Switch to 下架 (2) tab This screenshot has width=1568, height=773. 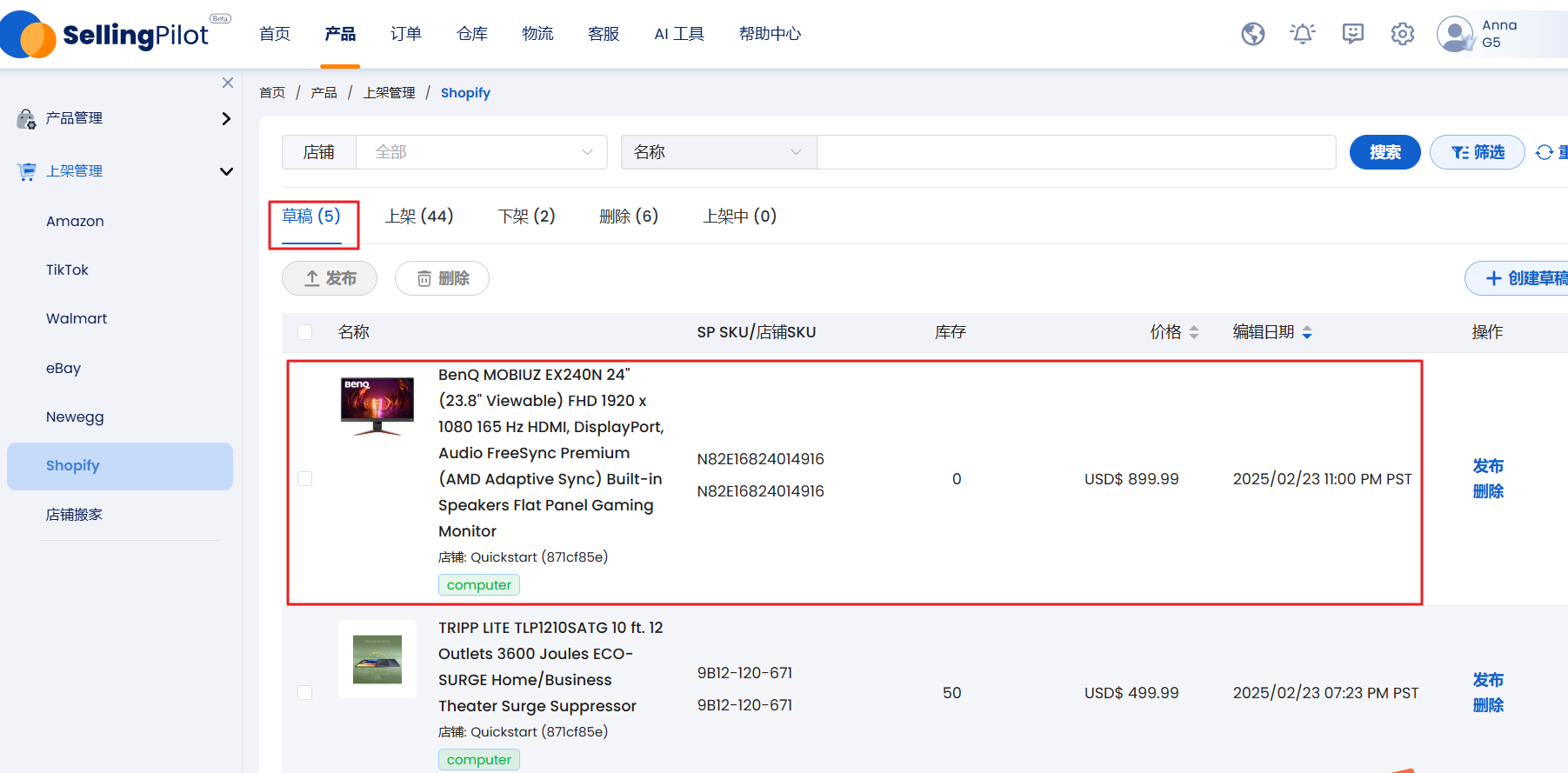pos(526,216)
